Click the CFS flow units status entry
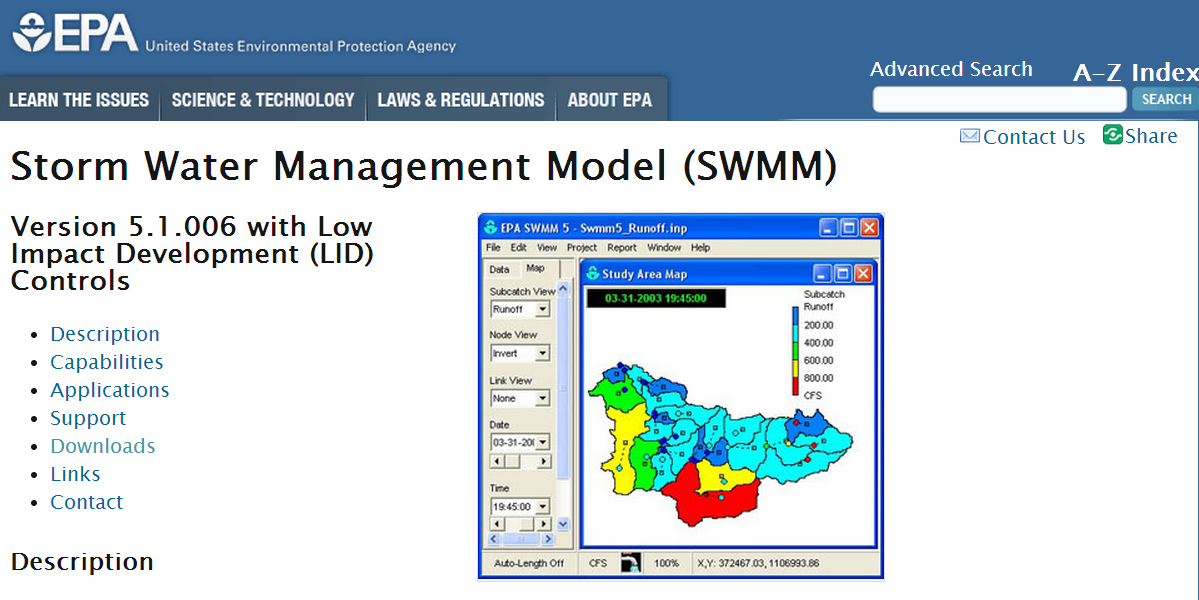Screen dimensions: 1199x600 pos(597,563)
